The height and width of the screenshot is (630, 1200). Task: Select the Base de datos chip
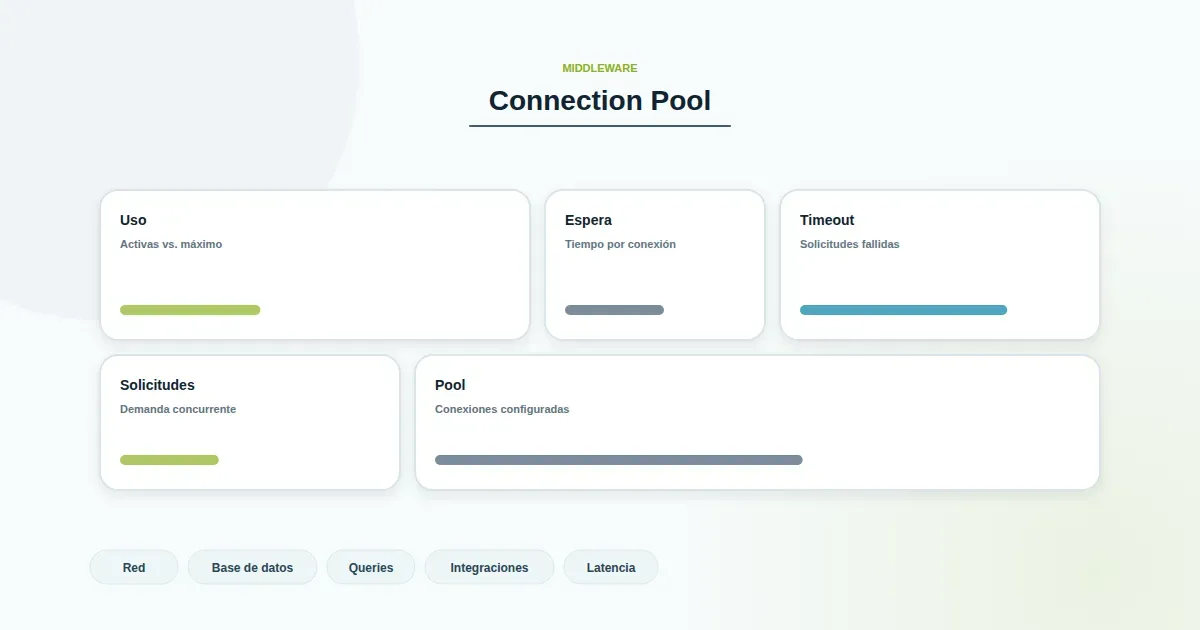click(x=252, y=567)
